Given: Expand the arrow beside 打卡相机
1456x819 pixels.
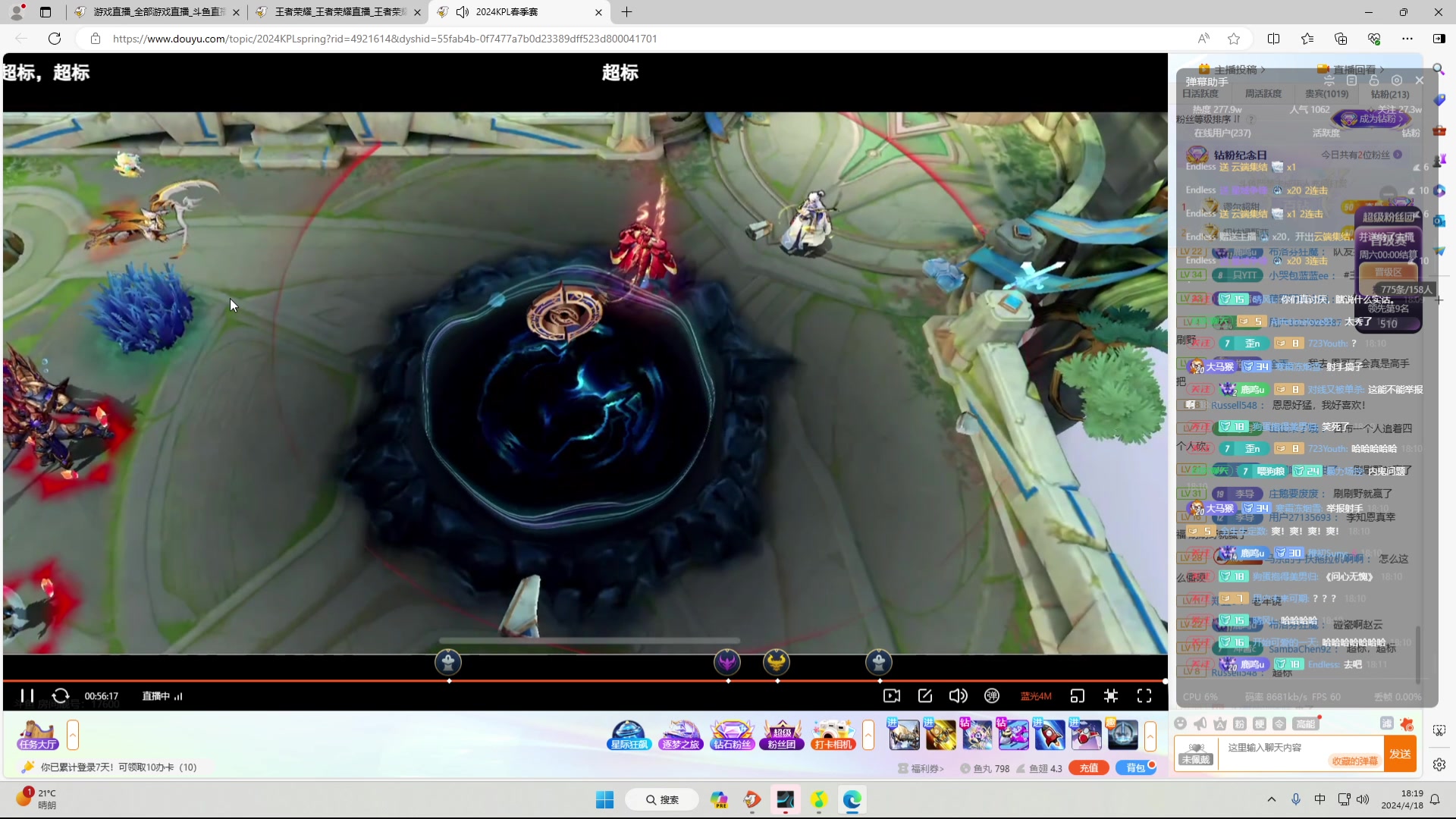Looking at the screenshot, I should point(868,735).
